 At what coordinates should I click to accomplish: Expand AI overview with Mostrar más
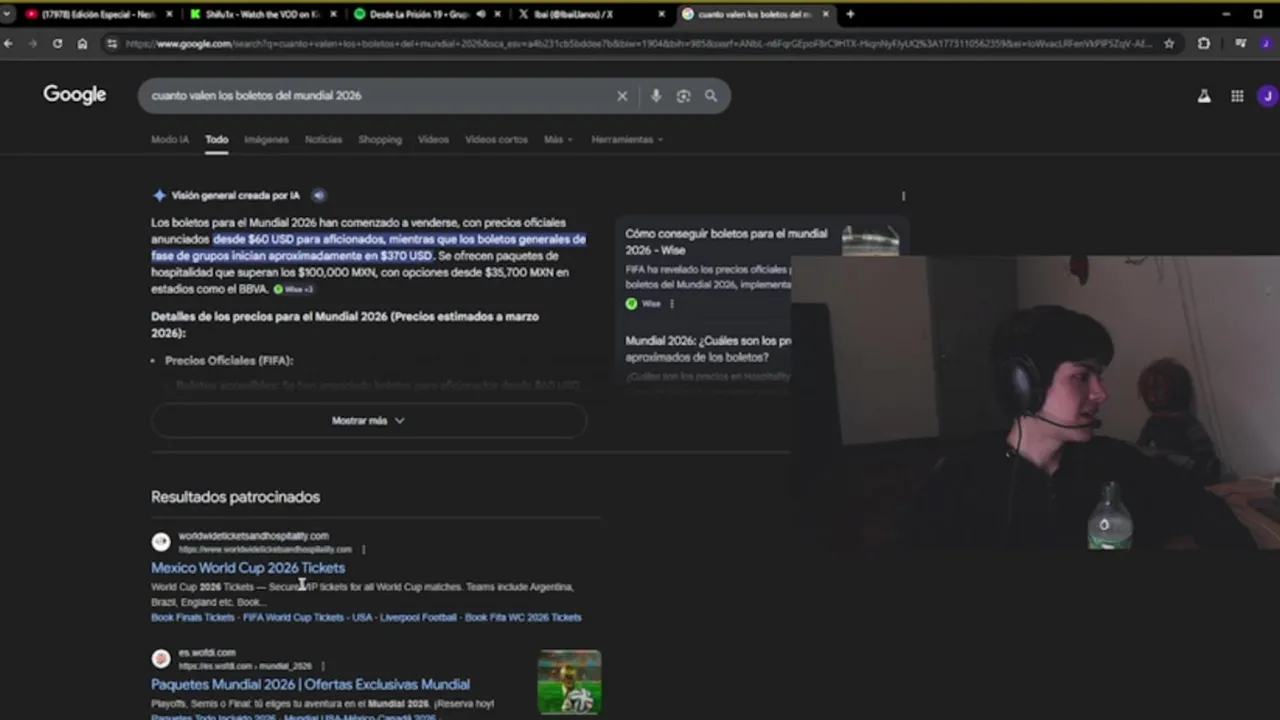coord(368,421)
